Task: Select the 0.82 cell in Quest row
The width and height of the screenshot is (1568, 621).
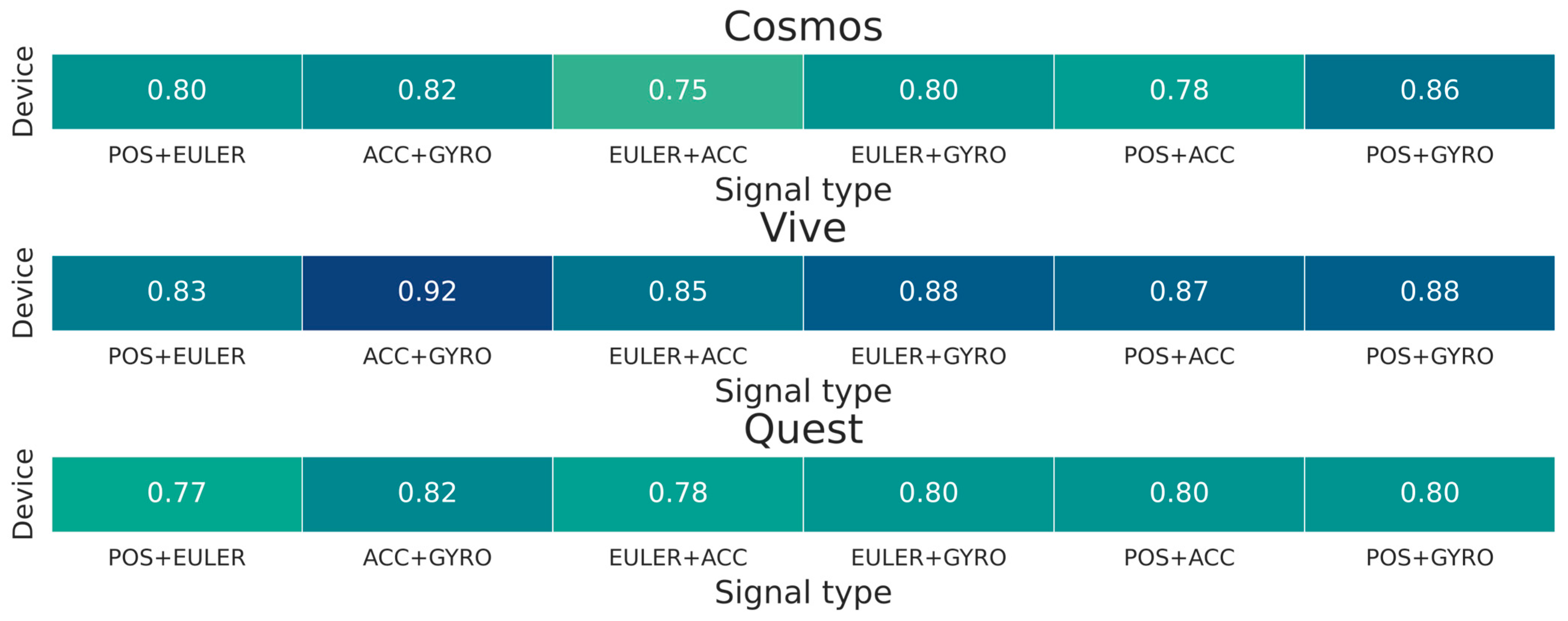Action: pyautogui.click(x=427, y=494)
